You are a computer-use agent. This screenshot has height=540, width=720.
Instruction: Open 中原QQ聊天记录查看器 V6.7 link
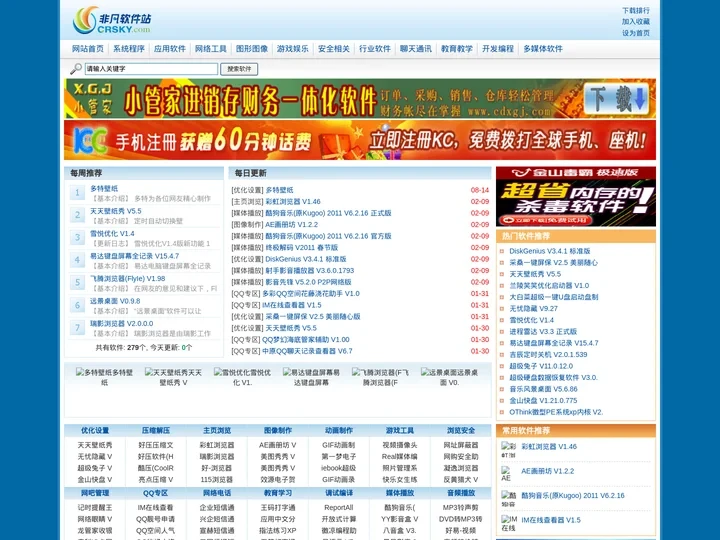[x=307, y=351]
